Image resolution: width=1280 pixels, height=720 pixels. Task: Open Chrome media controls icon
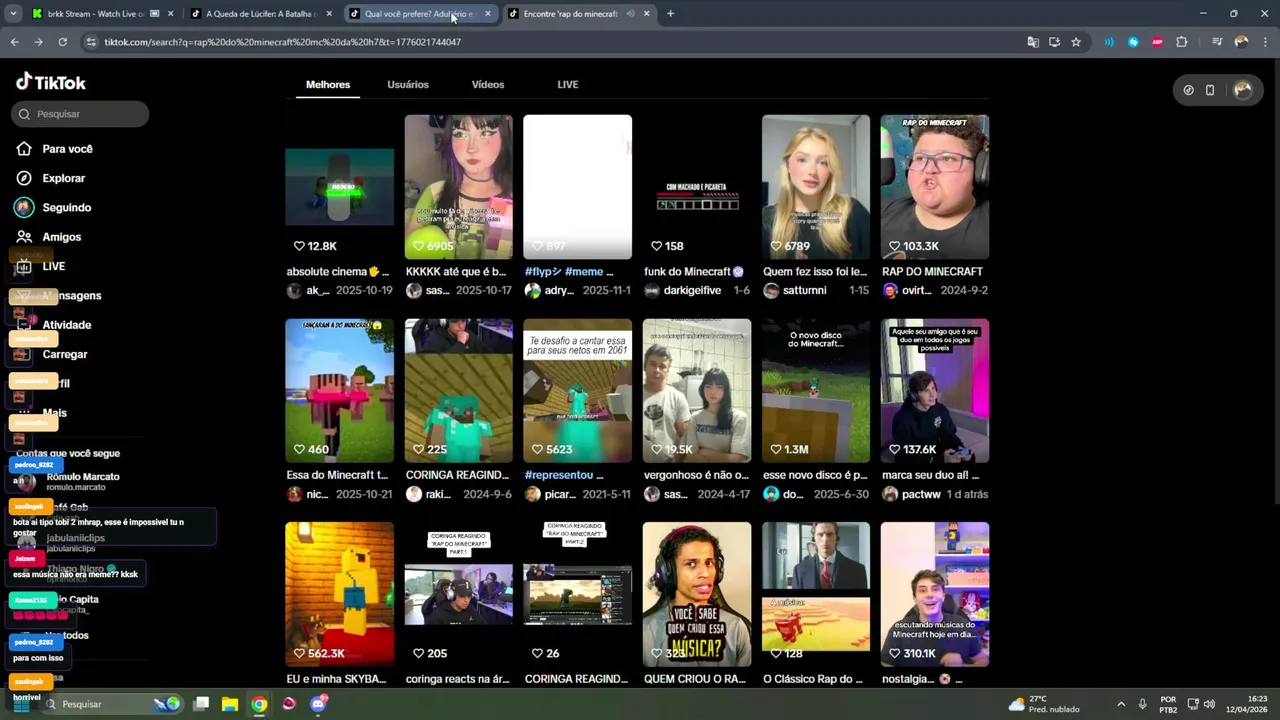[x=1217, y=42]
